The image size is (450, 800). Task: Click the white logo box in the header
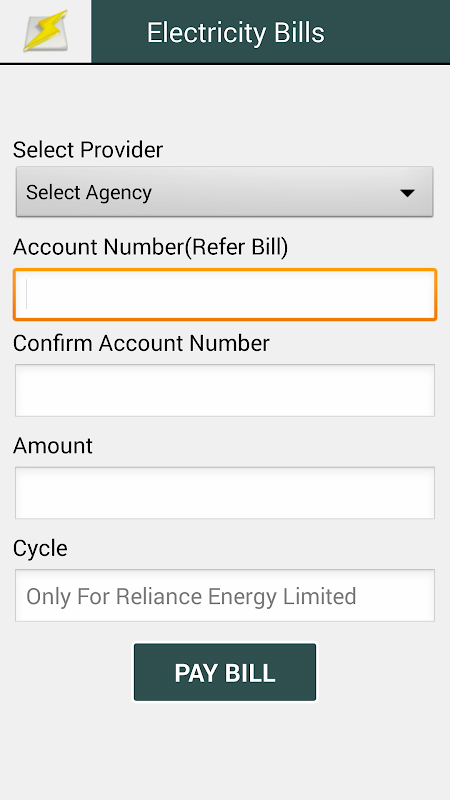tap(45, 31)
